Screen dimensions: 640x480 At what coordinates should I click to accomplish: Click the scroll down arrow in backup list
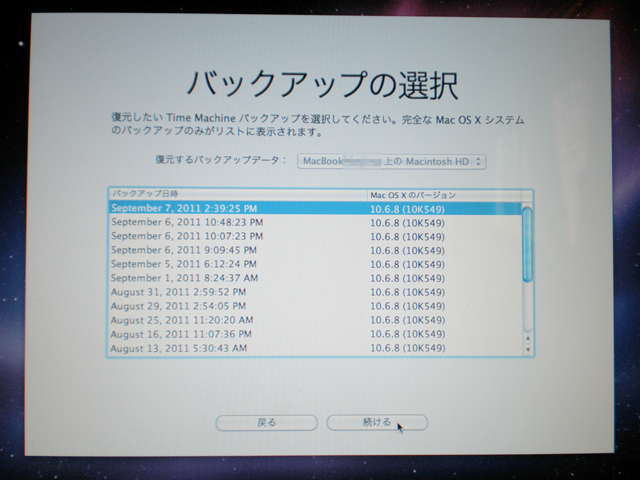click(x=528, y=349)
